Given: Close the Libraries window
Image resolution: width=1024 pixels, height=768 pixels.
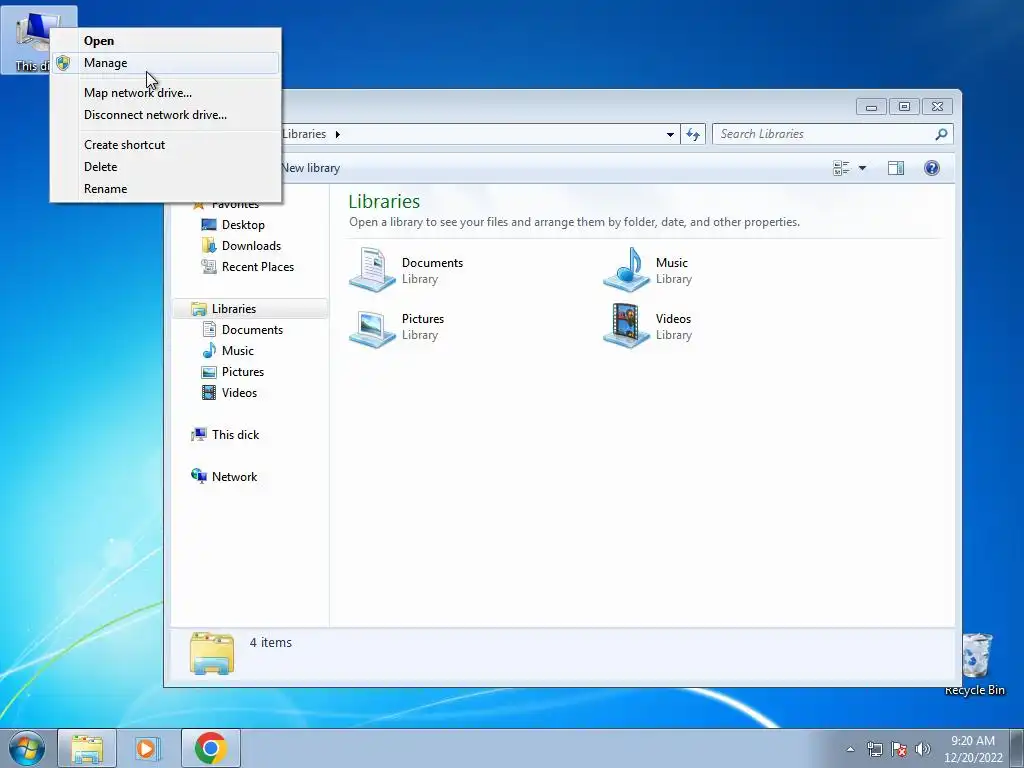Looking at the screenshot, I should pos(937,106).
